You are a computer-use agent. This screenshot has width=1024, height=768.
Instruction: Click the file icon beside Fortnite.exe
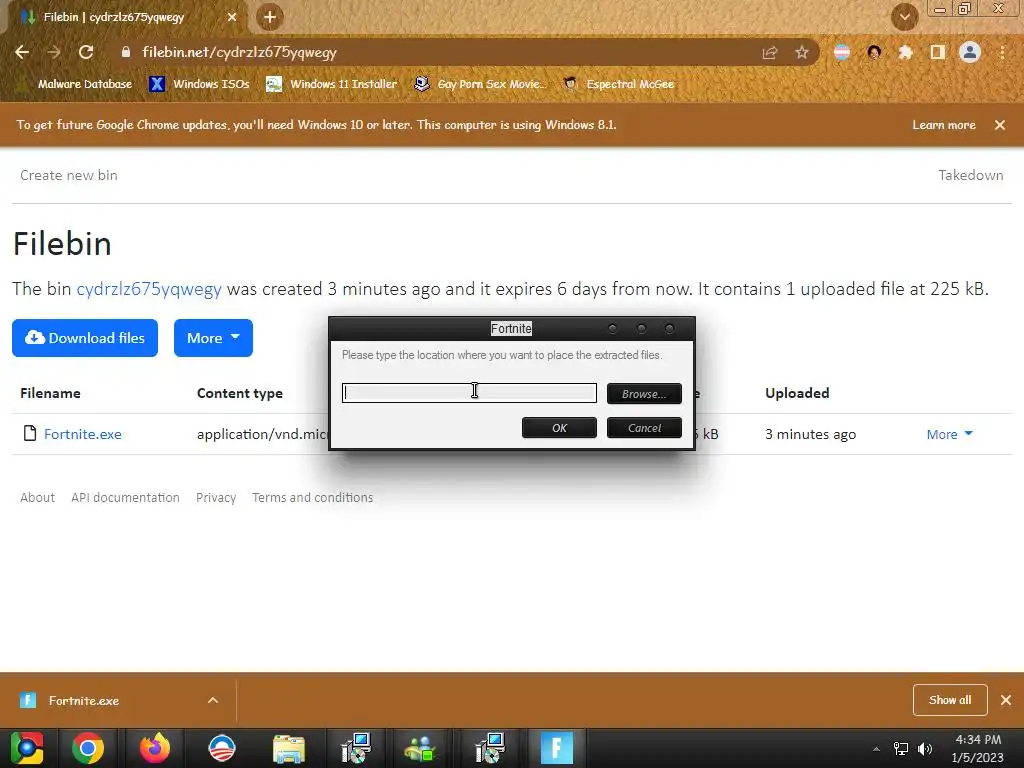point(30,433)
